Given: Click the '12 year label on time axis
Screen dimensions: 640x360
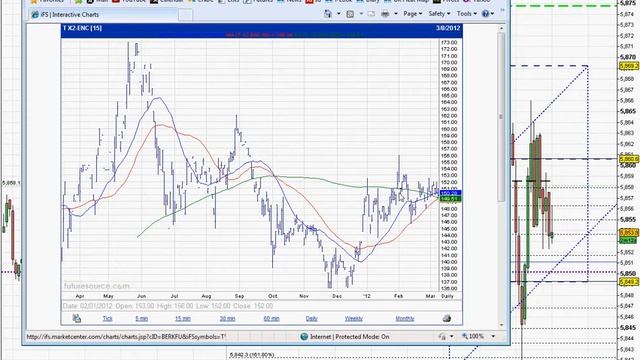Looking at the screenshot, I should [x=366, y=296].
